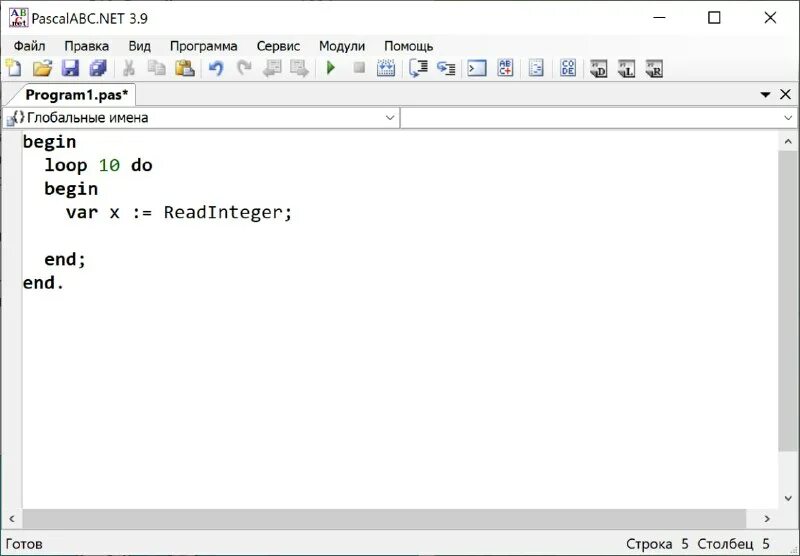Open the Сервис menu

(x=278, y=46)
